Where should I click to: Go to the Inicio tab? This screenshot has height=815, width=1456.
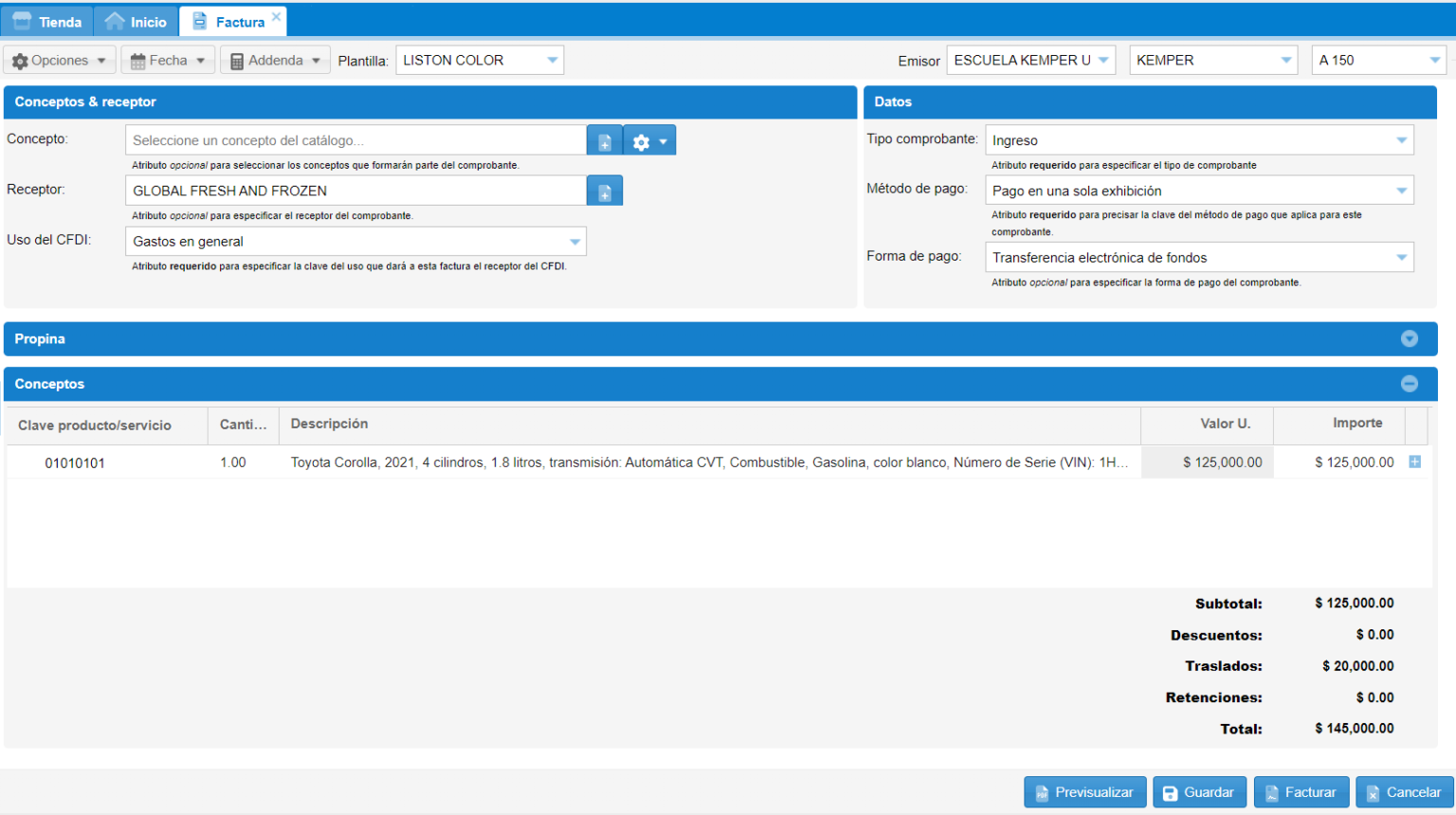[136, 22]
